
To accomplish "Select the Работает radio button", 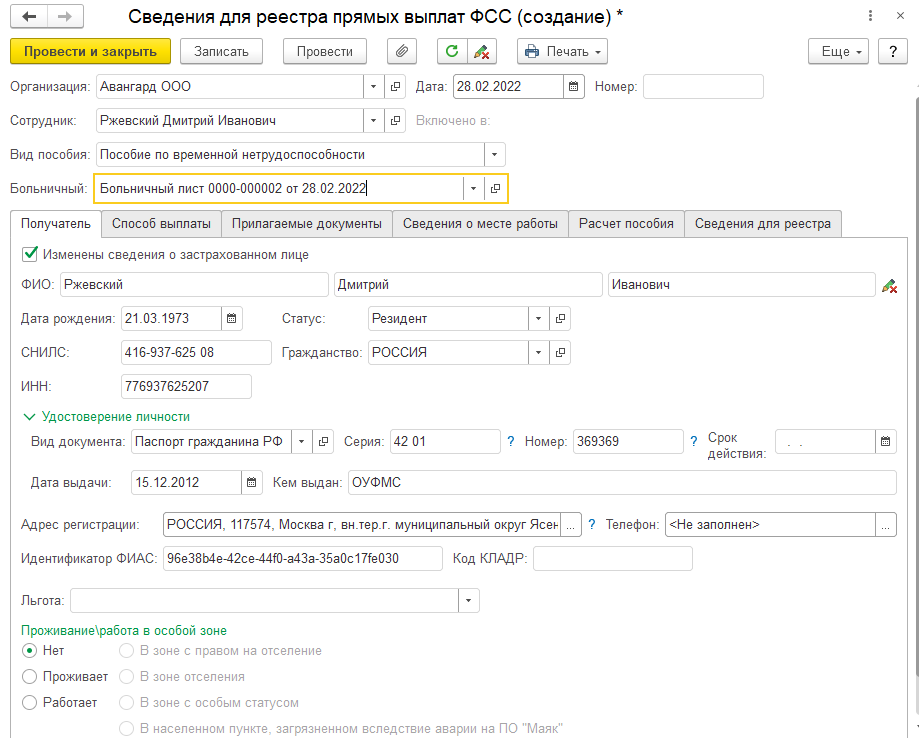I will [x=29, y=703].
